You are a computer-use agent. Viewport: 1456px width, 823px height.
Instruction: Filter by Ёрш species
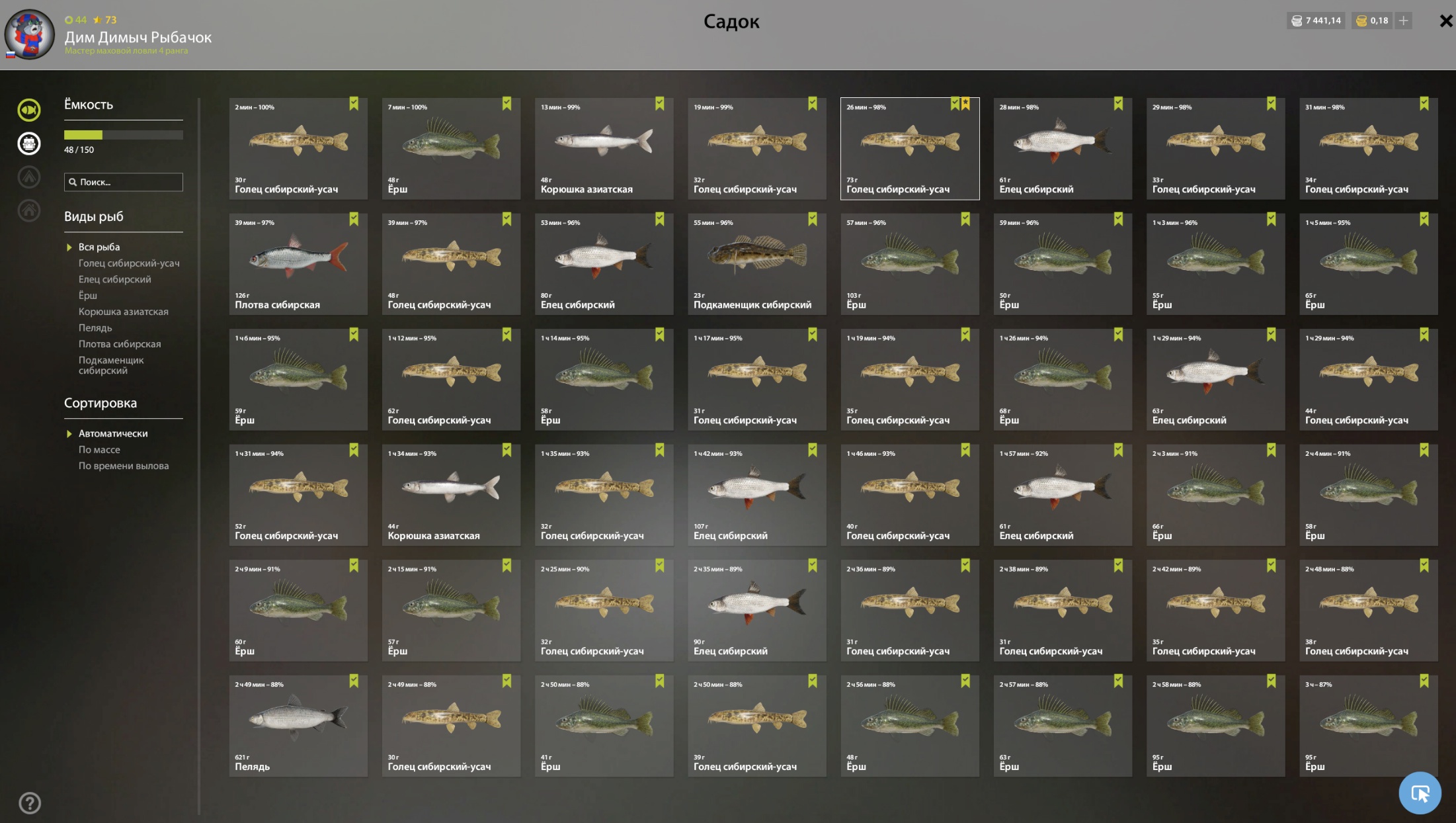[x=88, y=296]
